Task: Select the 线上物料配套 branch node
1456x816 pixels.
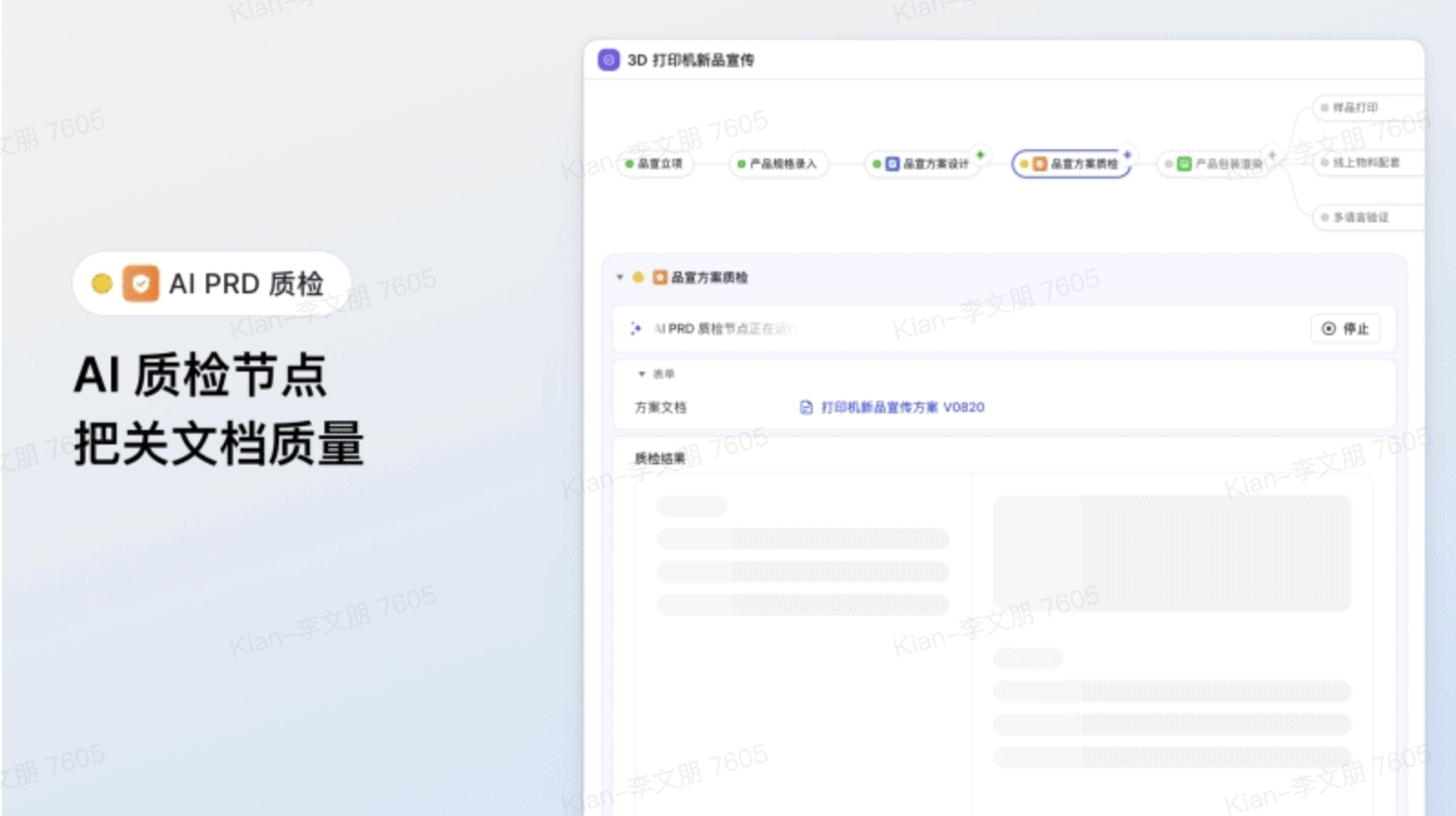Action: pyautogui.click(x=1367, y=163)
